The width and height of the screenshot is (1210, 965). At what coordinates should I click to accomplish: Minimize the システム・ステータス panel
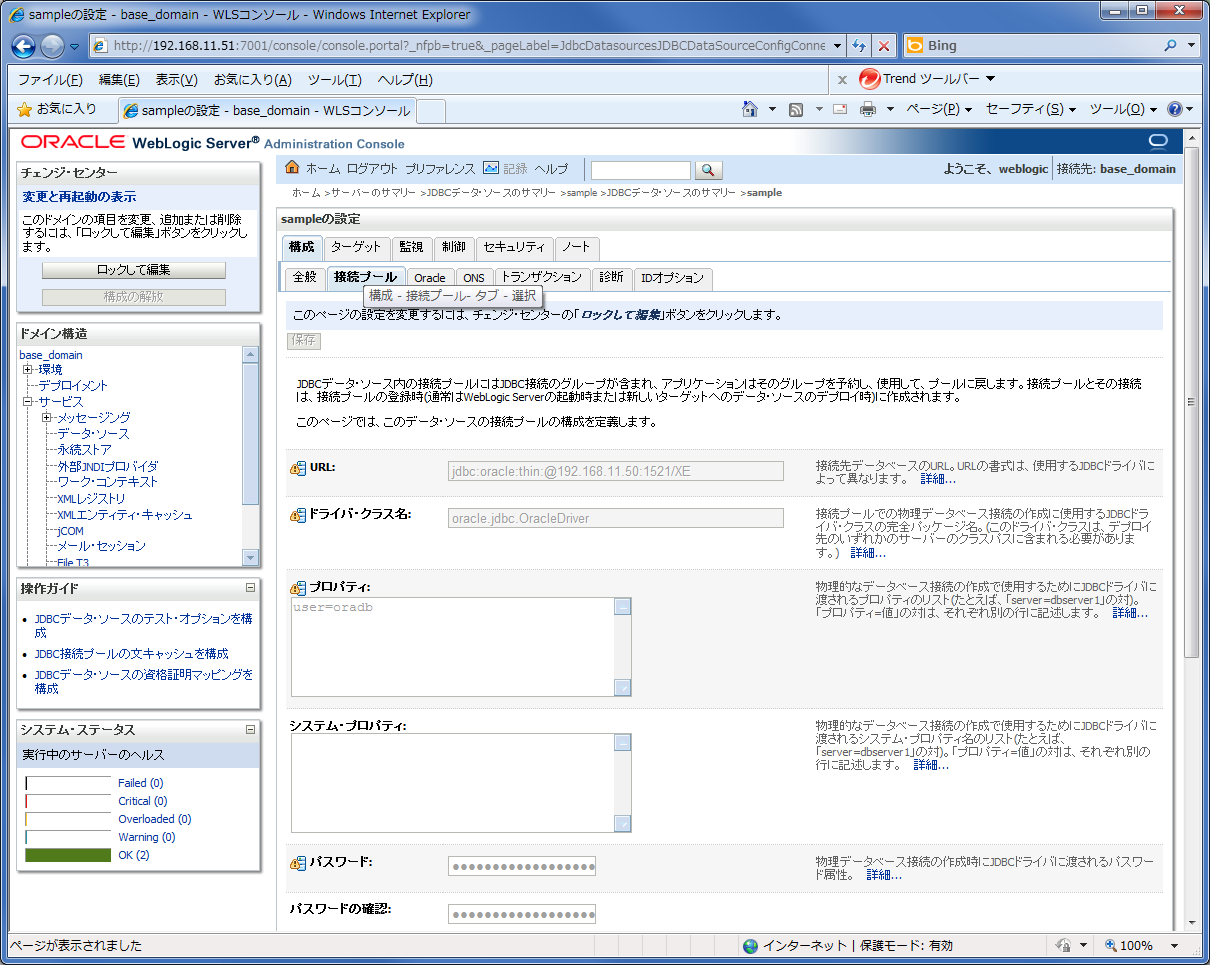tap(250, 730)
